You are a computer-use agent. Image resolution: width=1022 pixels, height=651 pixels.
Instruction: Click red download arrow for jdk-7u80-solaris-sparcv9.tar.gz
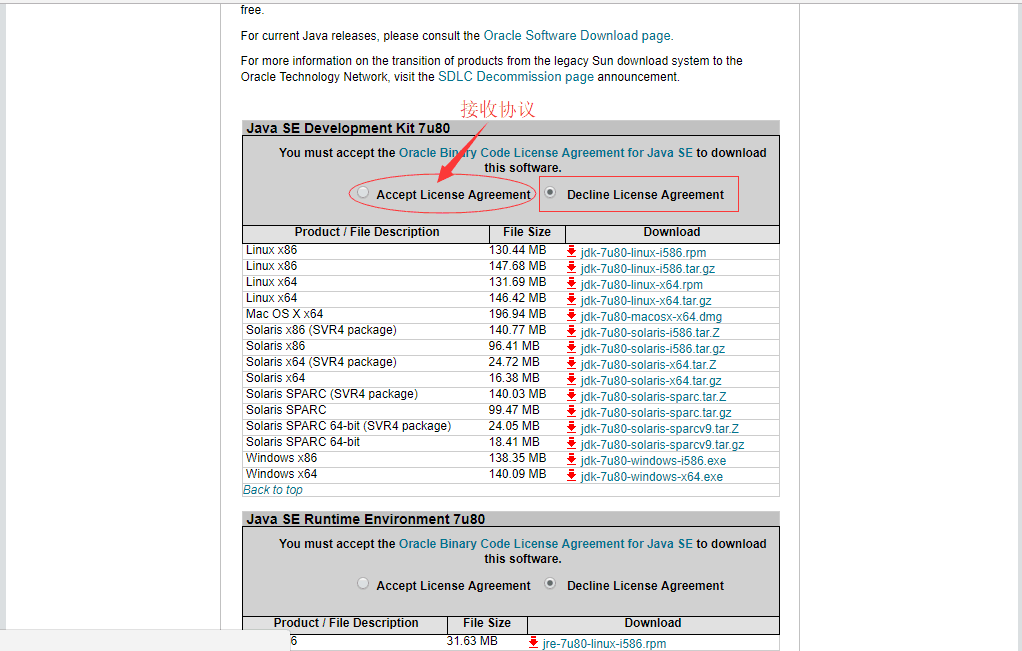(572, 443)
